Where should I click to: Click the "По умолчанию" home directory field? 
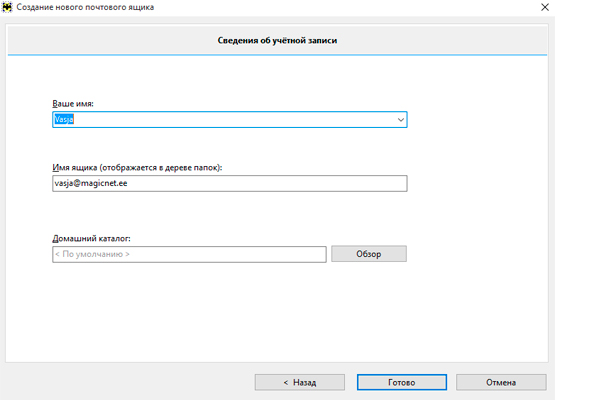189,254
